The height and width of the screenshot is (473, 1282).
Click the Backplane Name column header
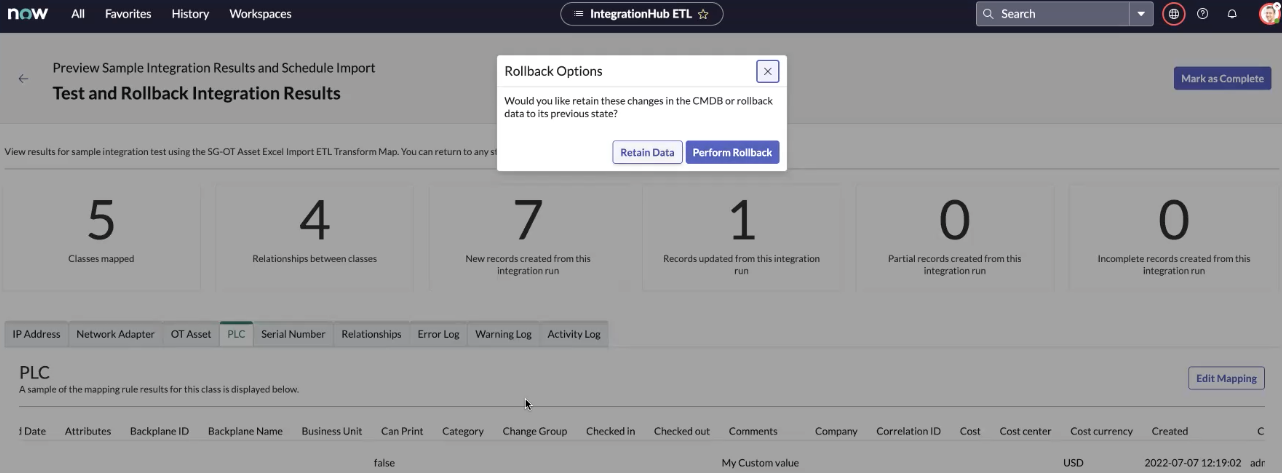coord(245,431)
